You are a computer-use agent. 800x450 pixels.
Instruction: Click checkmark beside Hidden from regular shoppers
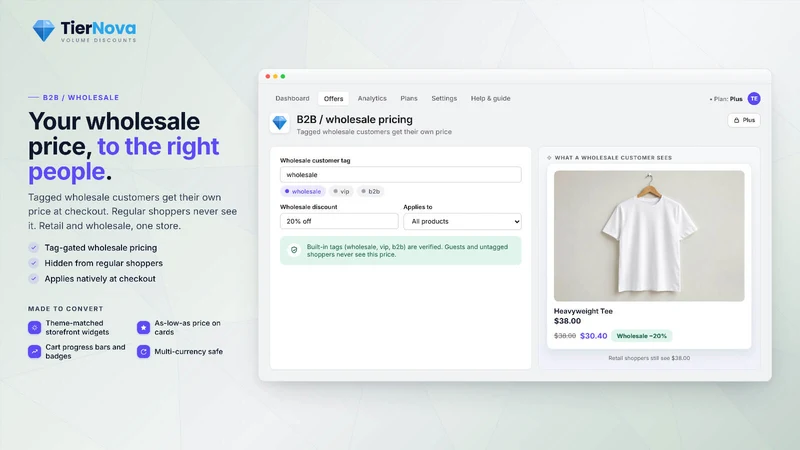pyautogui.click(x=34, y=263)
